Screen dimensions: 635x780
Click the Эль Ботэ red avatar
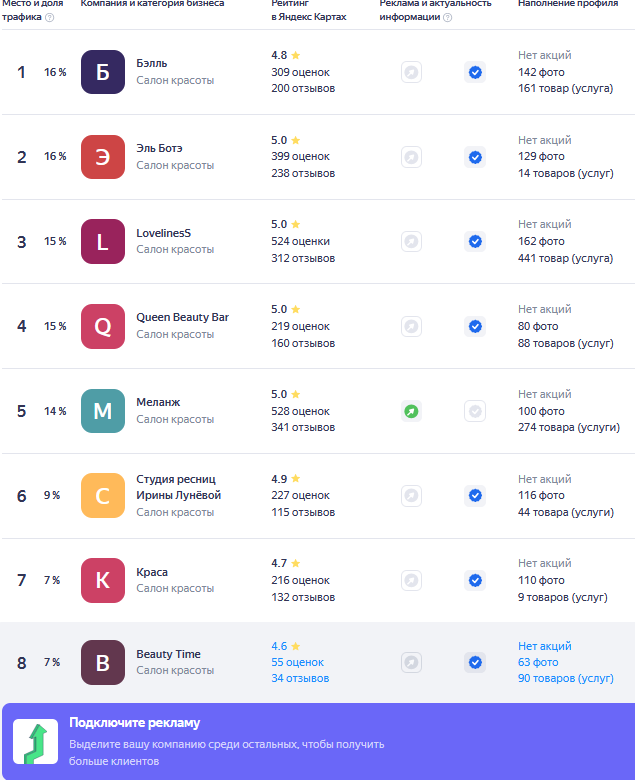point(103,157)
